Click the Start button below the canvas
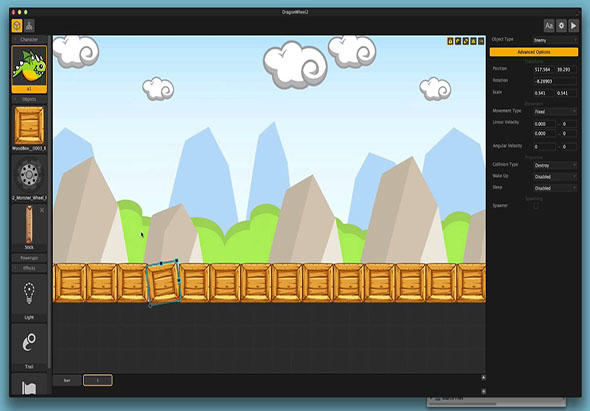The height and width of the screenshot is (411, 590). (x=67, y=381)
